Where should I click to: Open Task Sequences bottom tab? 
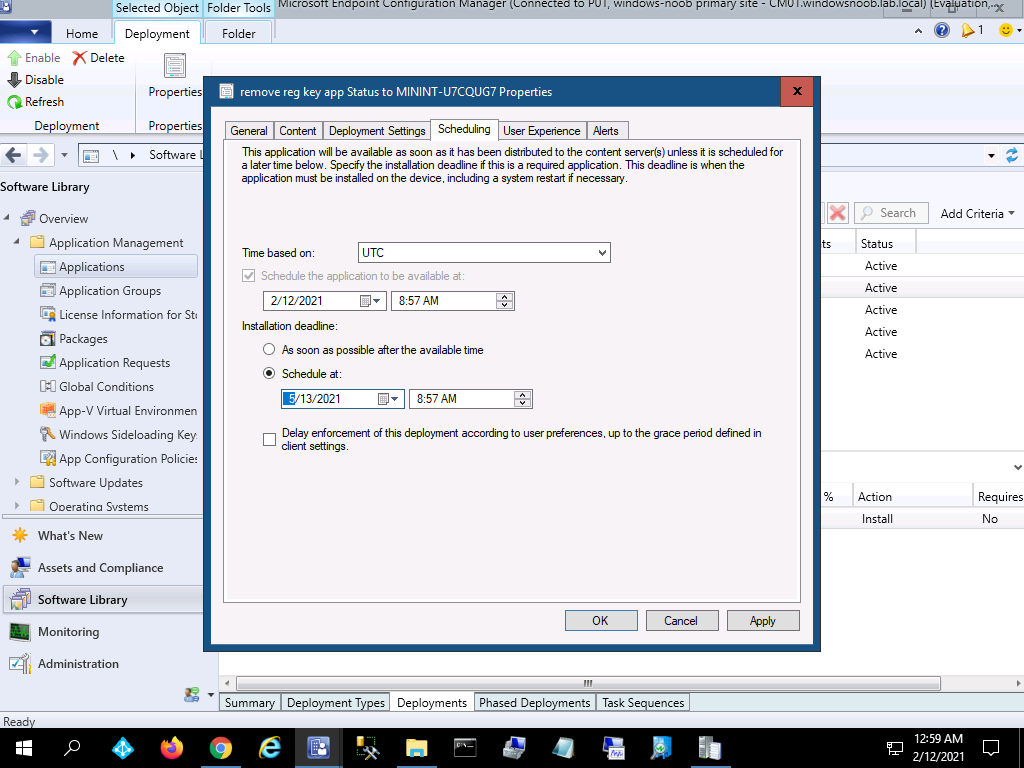[643, 703]
